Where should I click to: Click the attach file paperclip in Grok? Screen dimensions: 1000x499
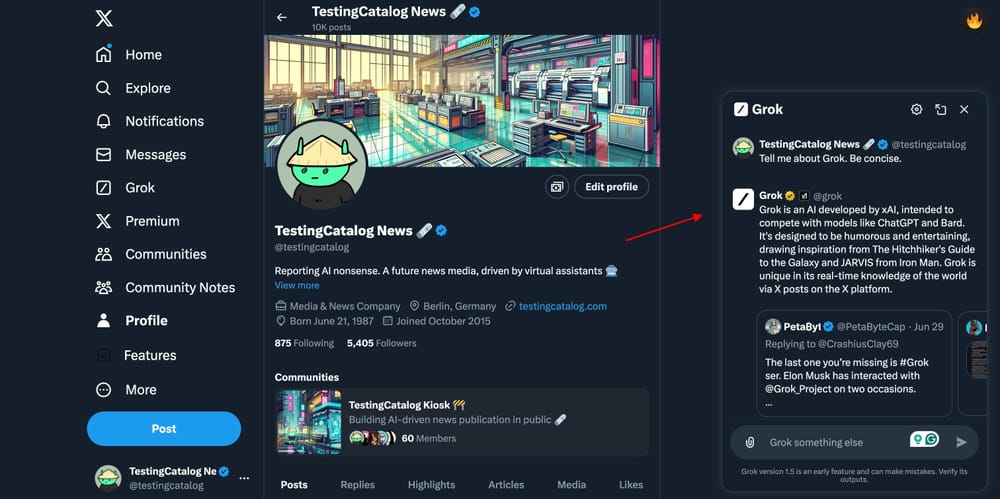click(750, 442)
